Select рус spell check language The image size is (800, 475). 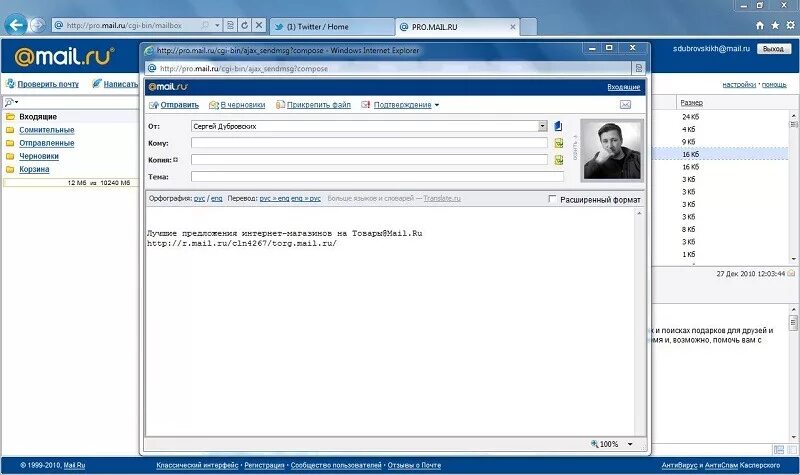click(199, 198)
